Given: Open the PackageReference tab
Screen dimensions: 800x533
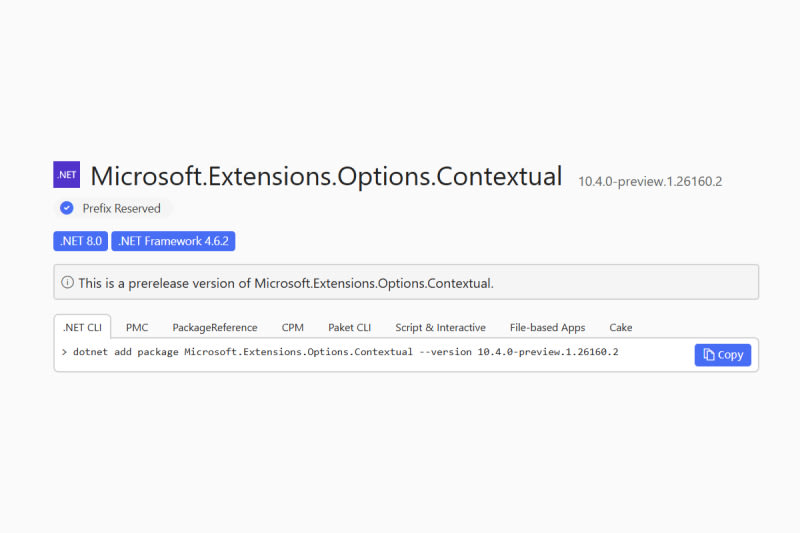Looking at the screenshot, I should [214, 327].
